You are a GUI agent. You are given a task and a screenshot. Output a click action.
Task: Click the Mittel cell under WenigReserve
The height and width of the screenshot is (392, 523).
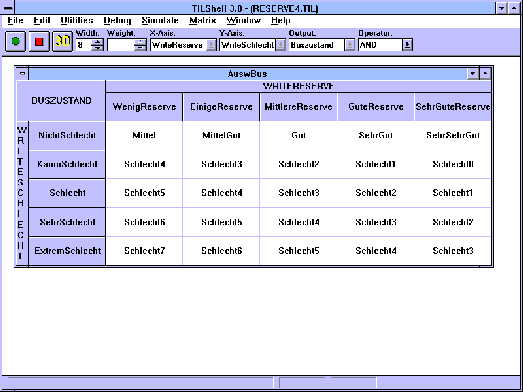pos(144,135)
